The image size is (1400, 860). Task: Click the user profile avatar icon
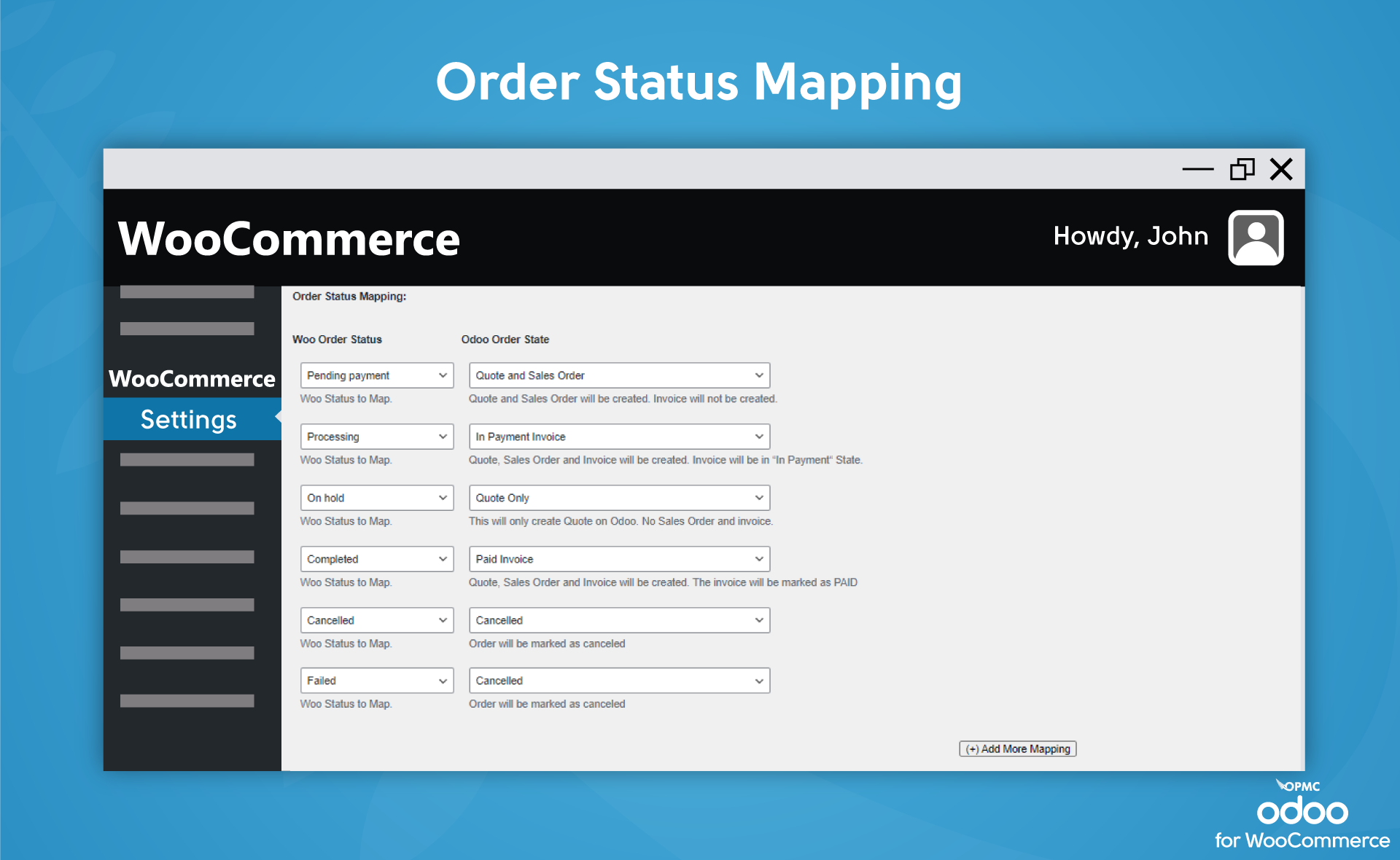tap(1255, 238)
